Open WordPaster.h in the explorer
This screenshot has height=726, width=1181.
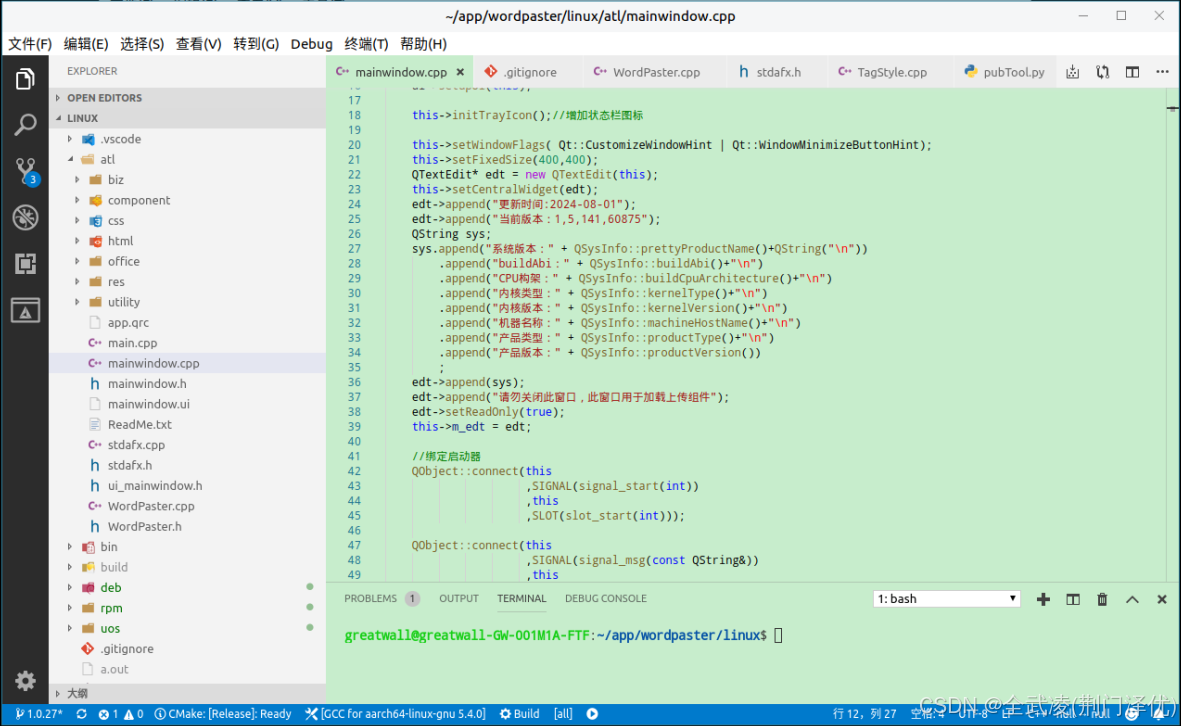pyautogui.click(x=188, y=526)
